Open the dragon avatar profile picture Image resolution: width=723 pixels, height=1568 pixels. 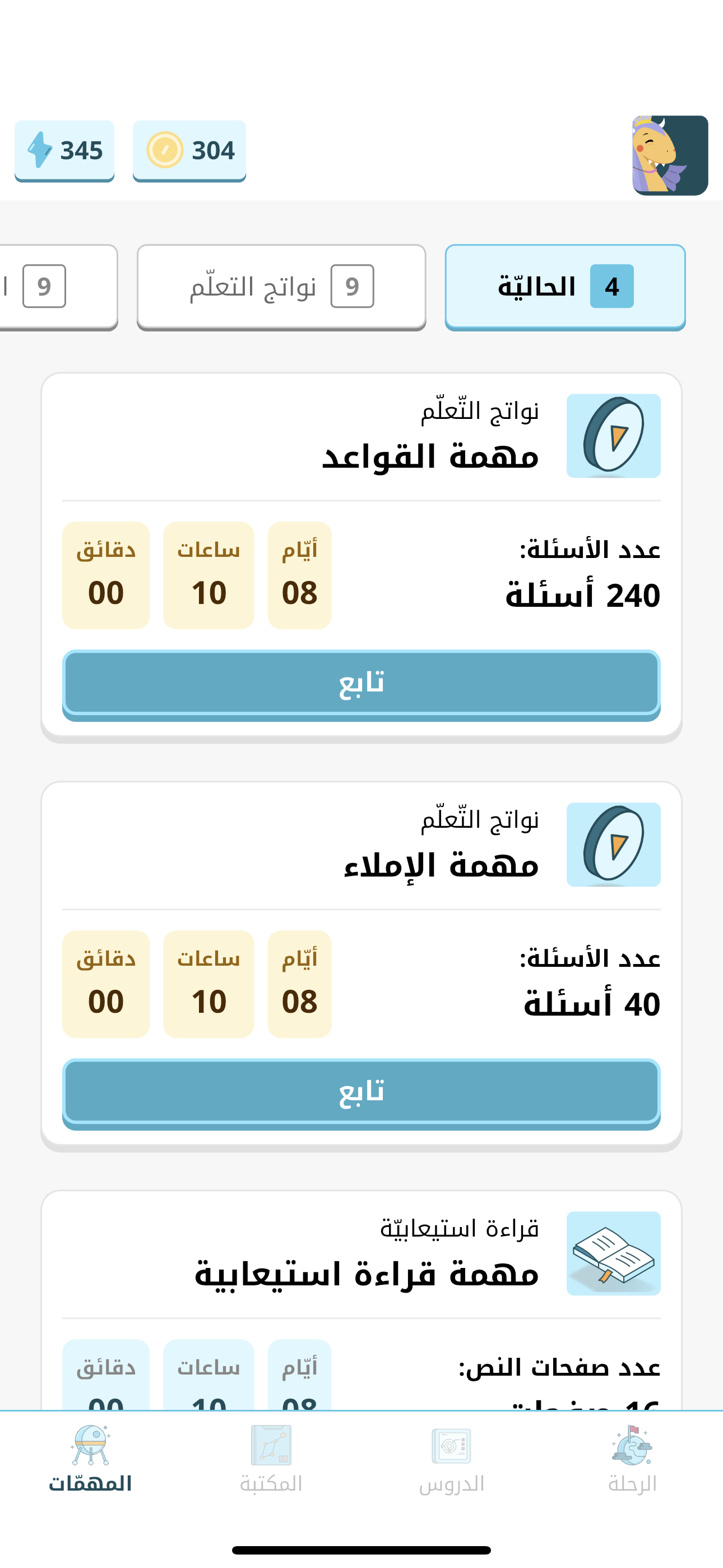tap(669, 155)
